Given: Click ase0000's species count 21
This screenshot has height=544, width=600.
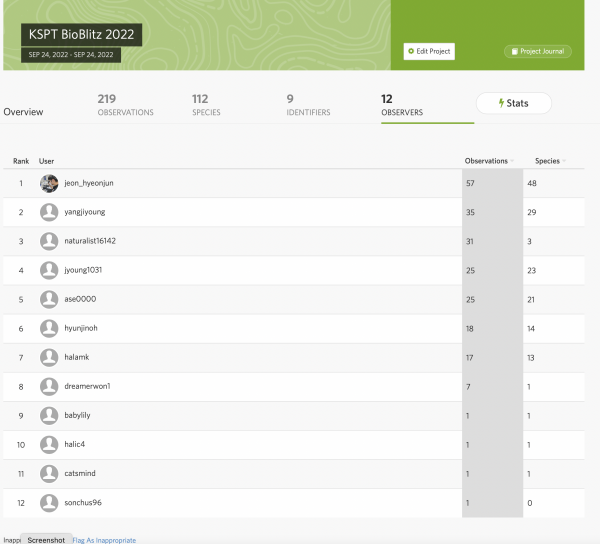Looking at the screenshot, I should pos(531,300).
